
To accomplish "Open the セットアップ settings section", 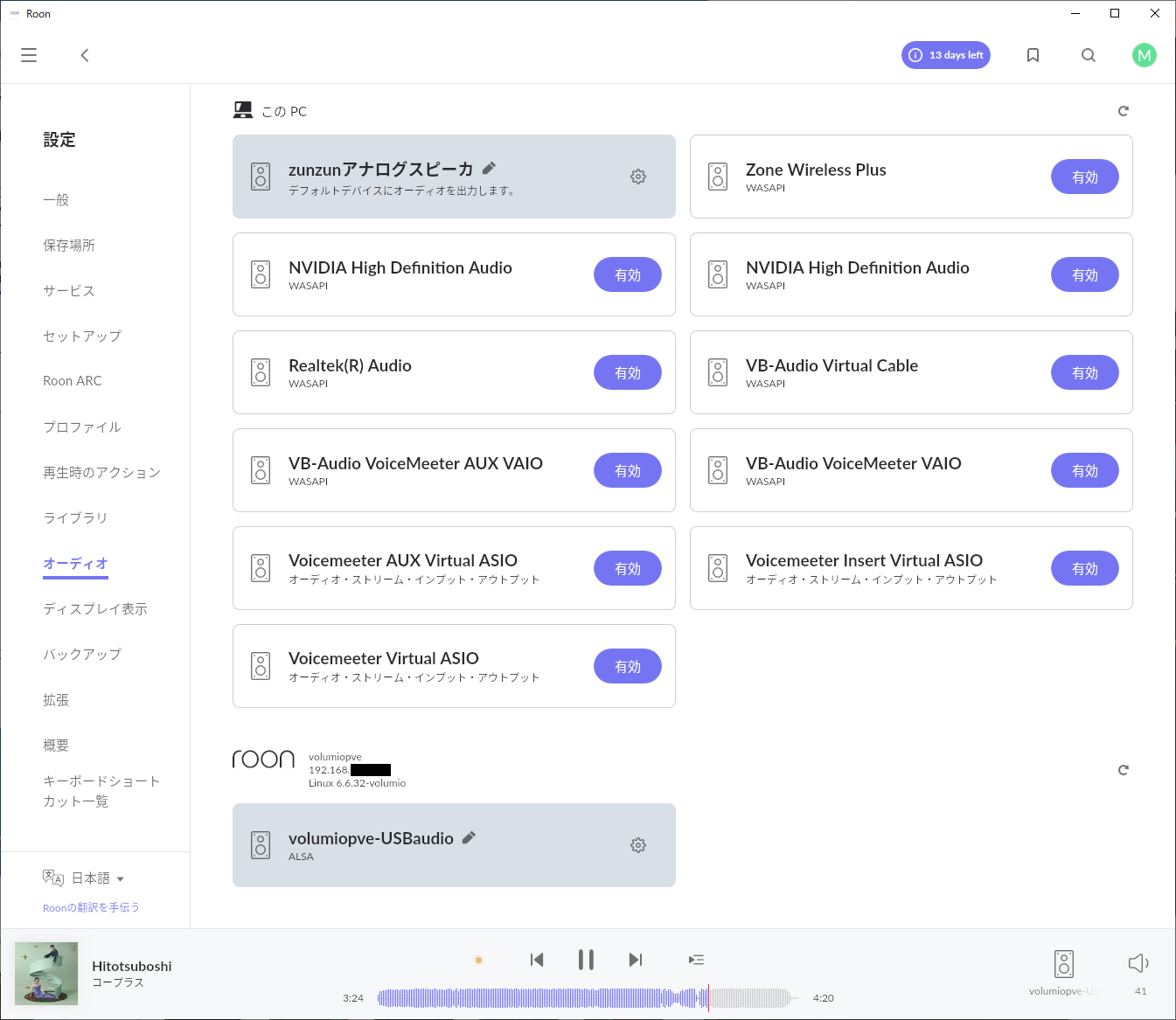I will [82, 336].
